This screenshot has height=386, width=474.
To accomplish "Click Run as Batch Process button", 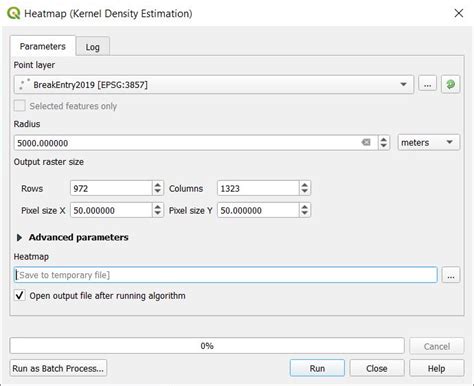I will pyautogui.click(x=58, y=368).
